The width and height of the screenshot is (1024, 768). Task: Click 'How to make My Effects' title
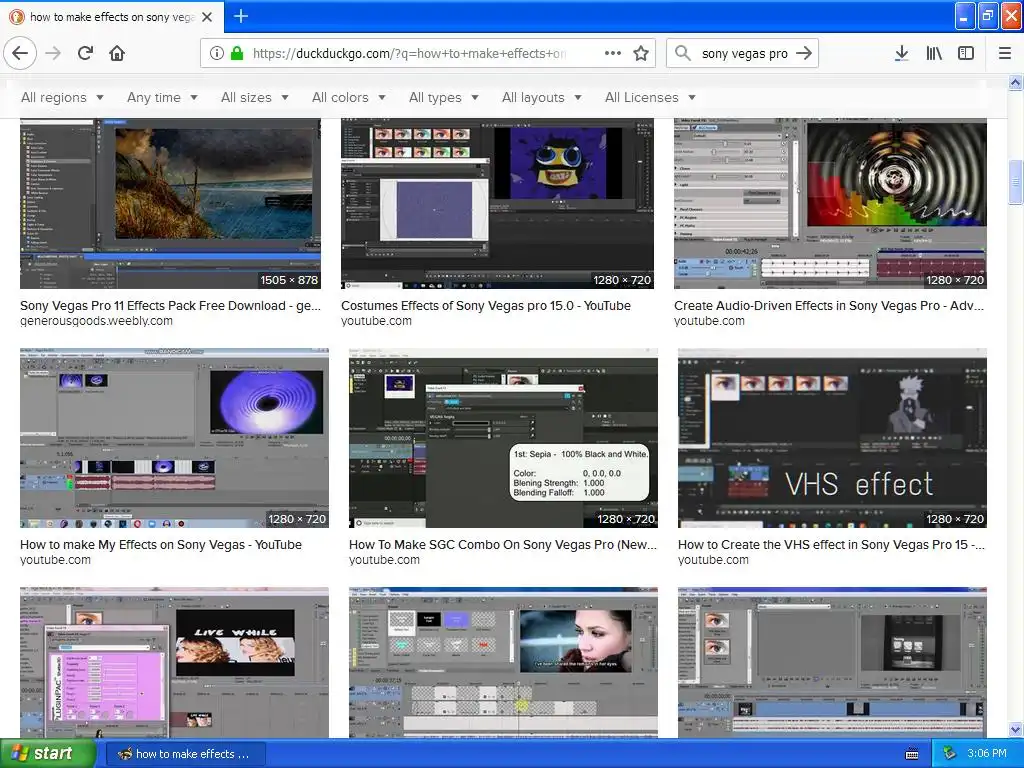point(161,545)
